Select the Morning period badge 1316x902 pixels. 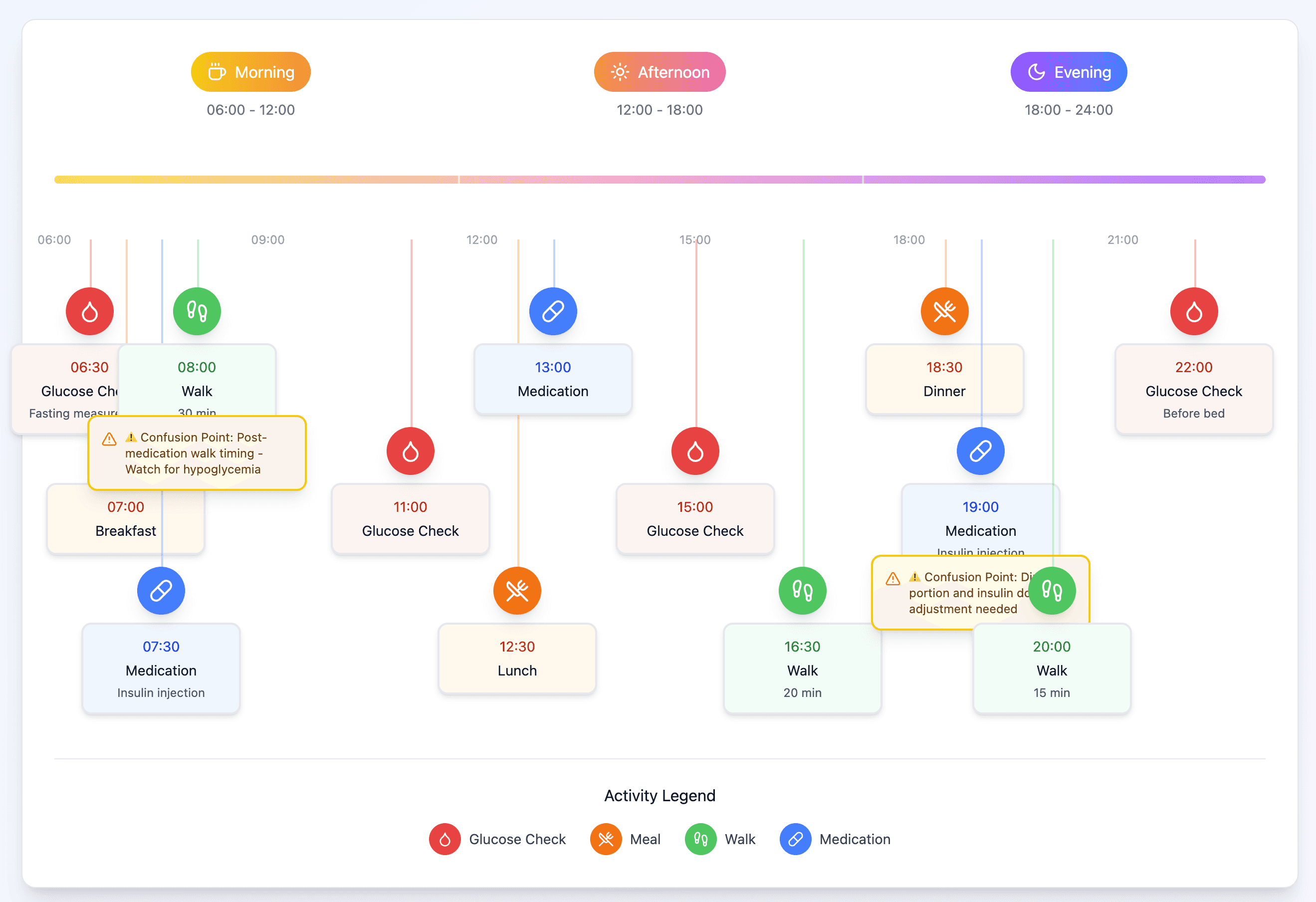point(250,72)
